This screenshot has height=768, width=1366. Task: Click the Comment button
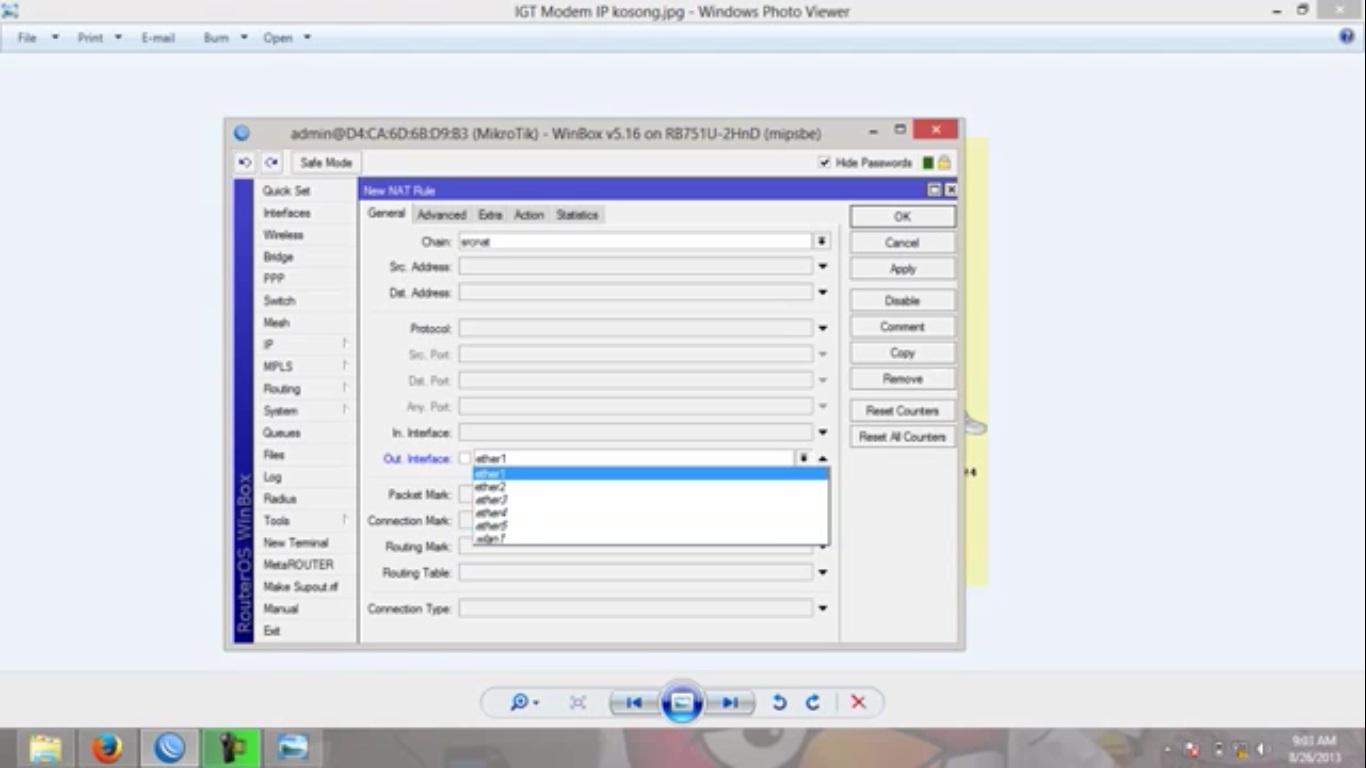902,326
